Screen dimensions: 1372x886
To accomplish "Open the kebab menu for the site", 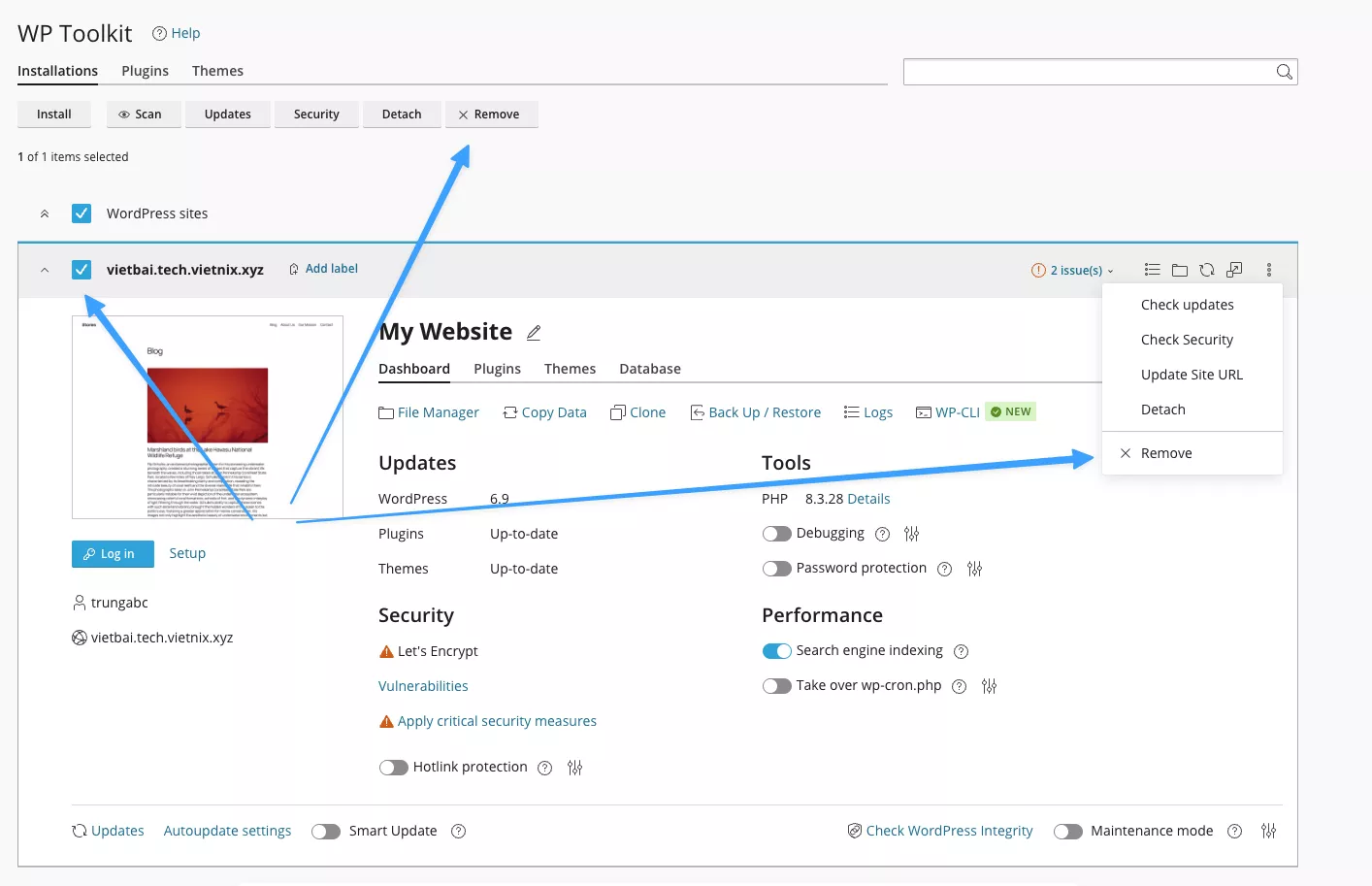I will click(1268, 270).
